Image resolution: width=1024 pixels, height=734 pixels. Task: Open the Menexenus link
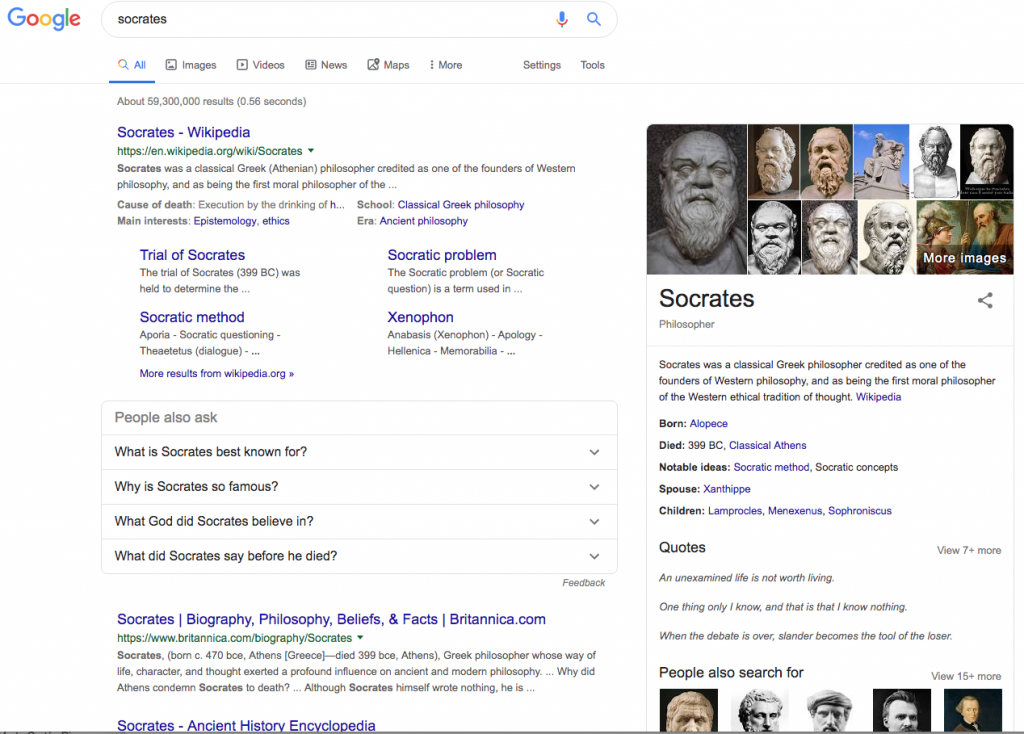point(795,511)
